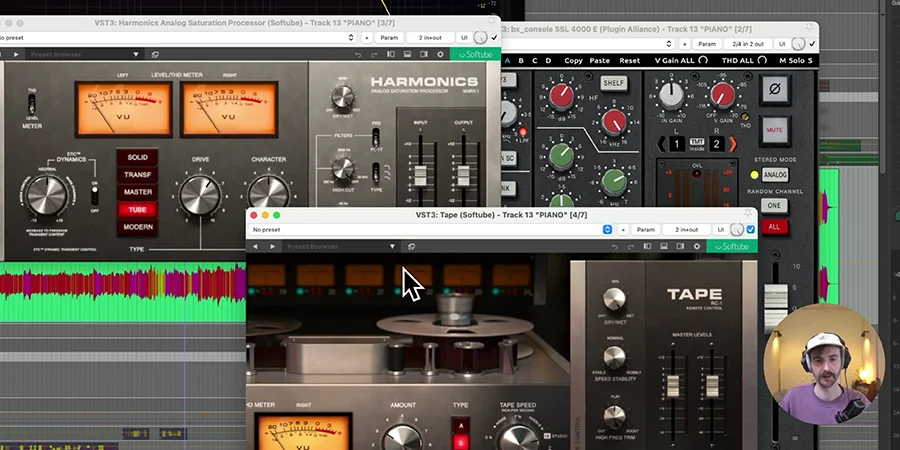
Task: Toggle Tape plugin bypass checkbox
Action: [751, 230]
